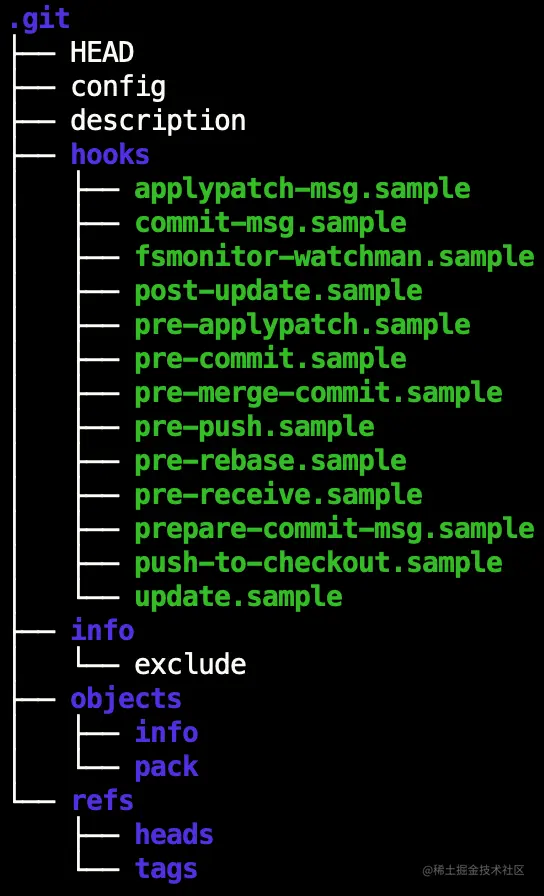
Task: Select the description file
Action: coord(158,121)
